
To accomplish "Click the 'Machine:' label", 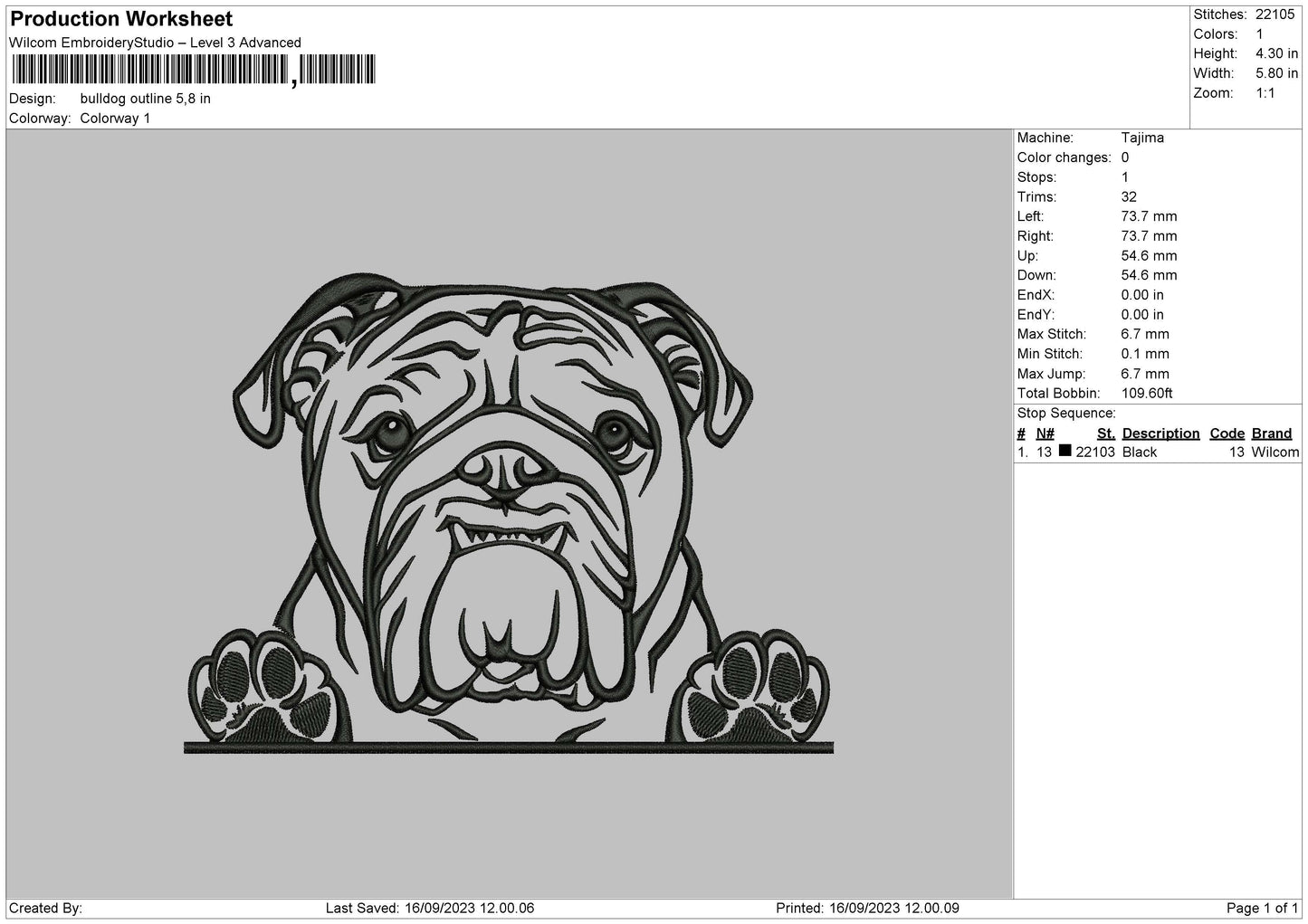I will pos(1045,138).
